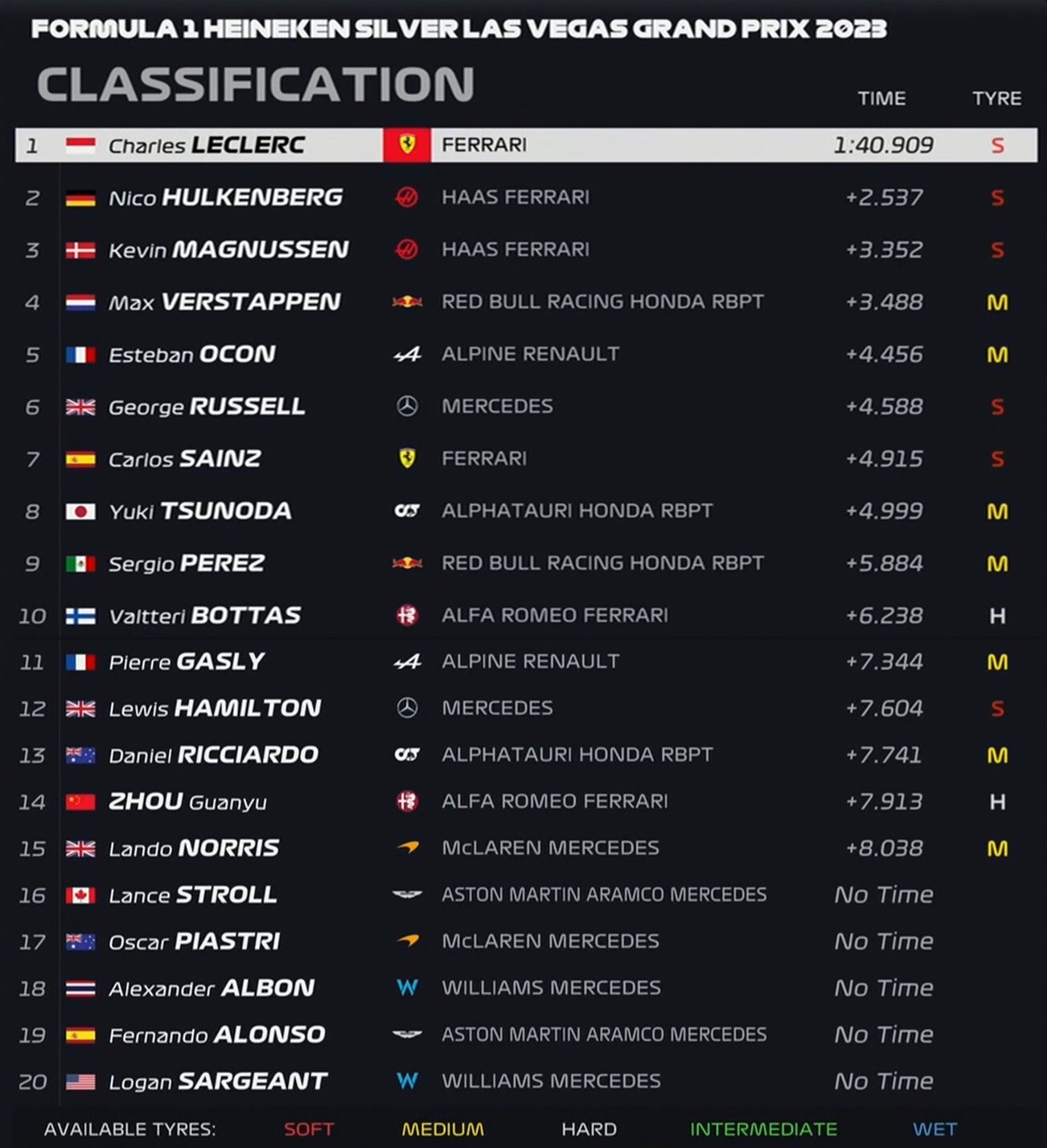This screenshot has width=1047, height=1148.
Task: Click the SOFT tyre legend label
Action: [309, 1129]
